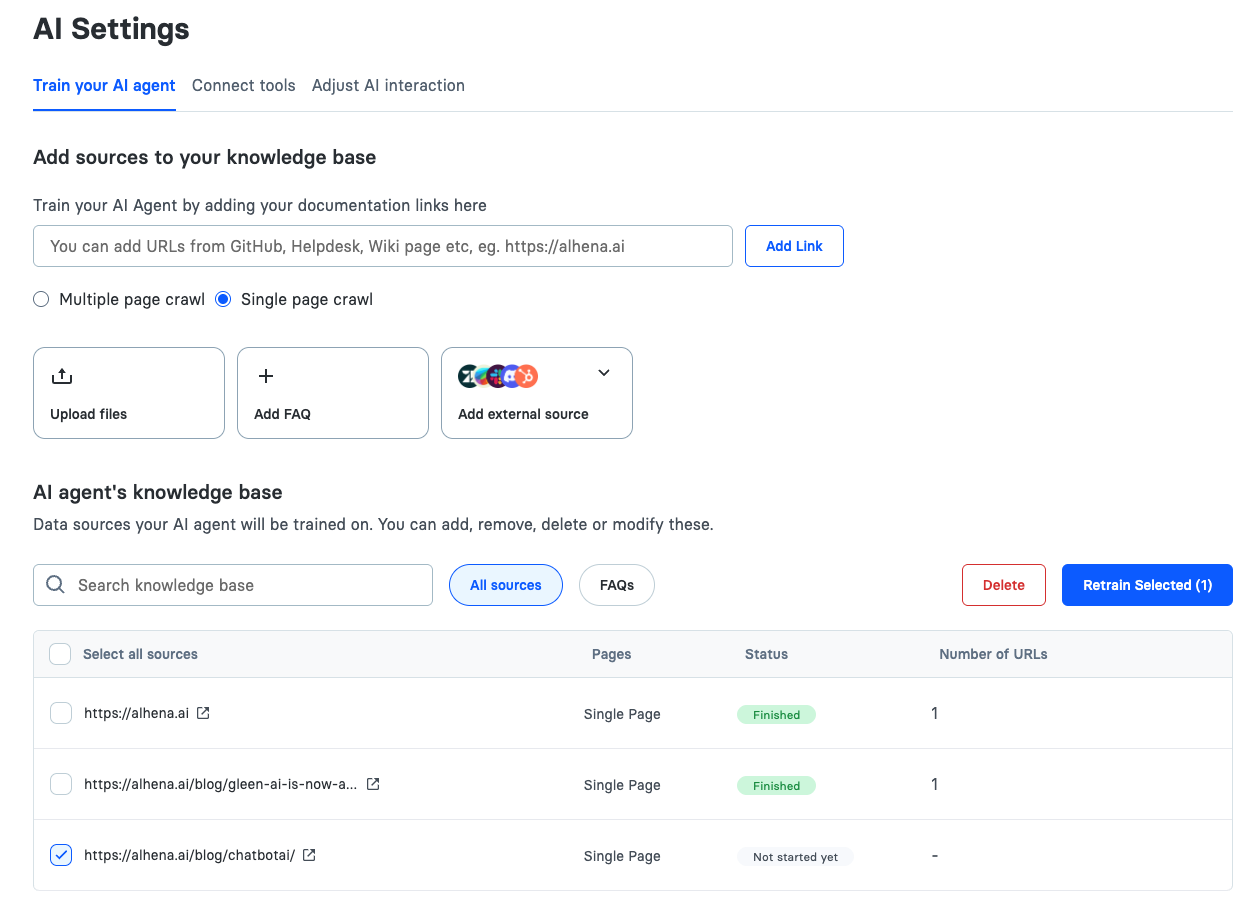Open the Adjust AI interaction tab
Screen dimensions: 1246x901
388,85
